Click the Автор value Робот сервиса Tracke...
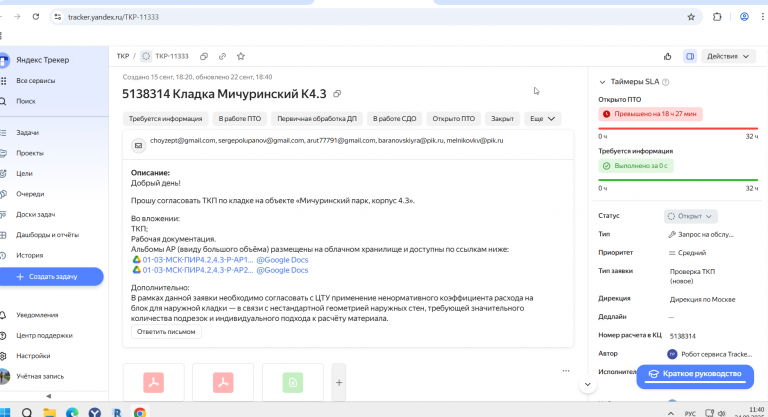Viewport: 768px width, 417px height. [710, 354]
